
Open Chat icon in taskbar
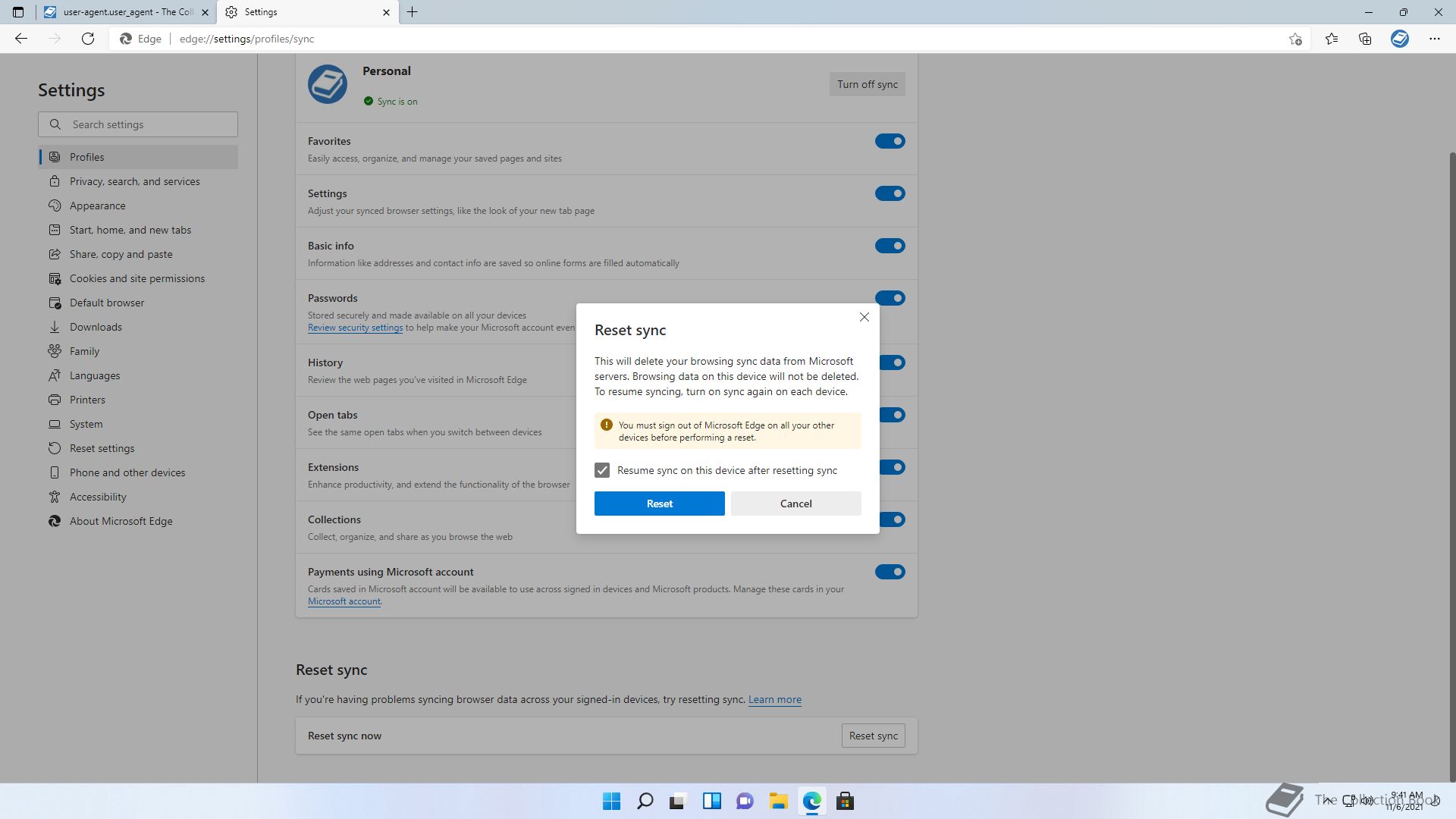(745, 801)
